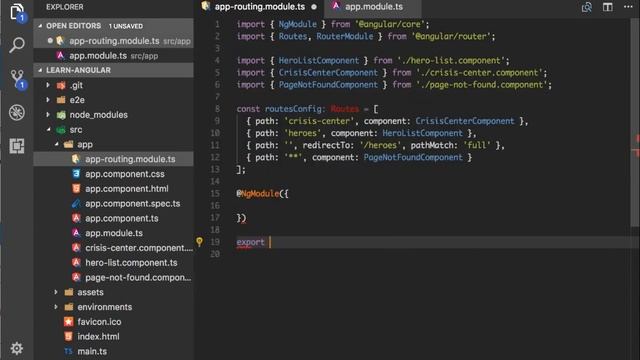Viewport: 640px width, 360px height.
Task: Click the unsaved dot on app-routing.module.ts tab
Action: [x=314, y=7]
